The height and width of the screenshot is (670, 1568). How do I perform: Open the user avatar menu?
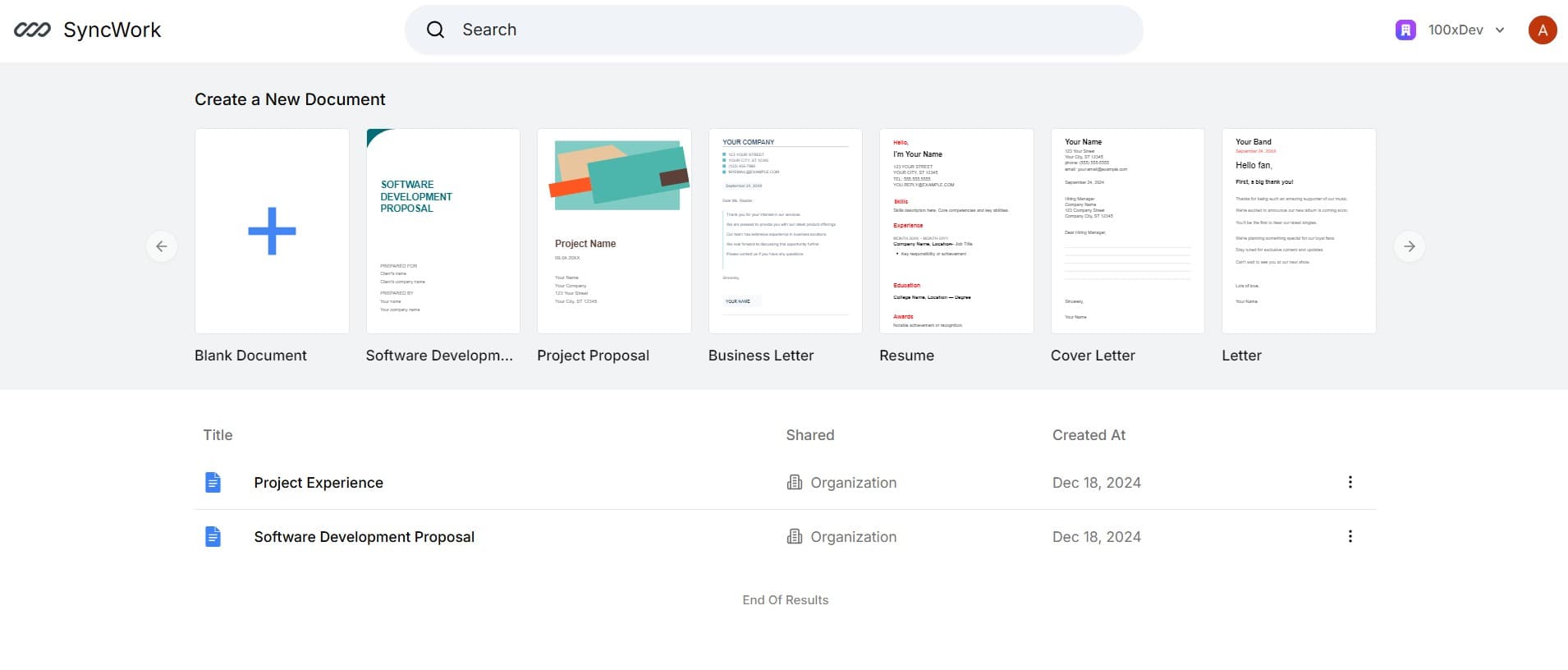coord(1543,30)
